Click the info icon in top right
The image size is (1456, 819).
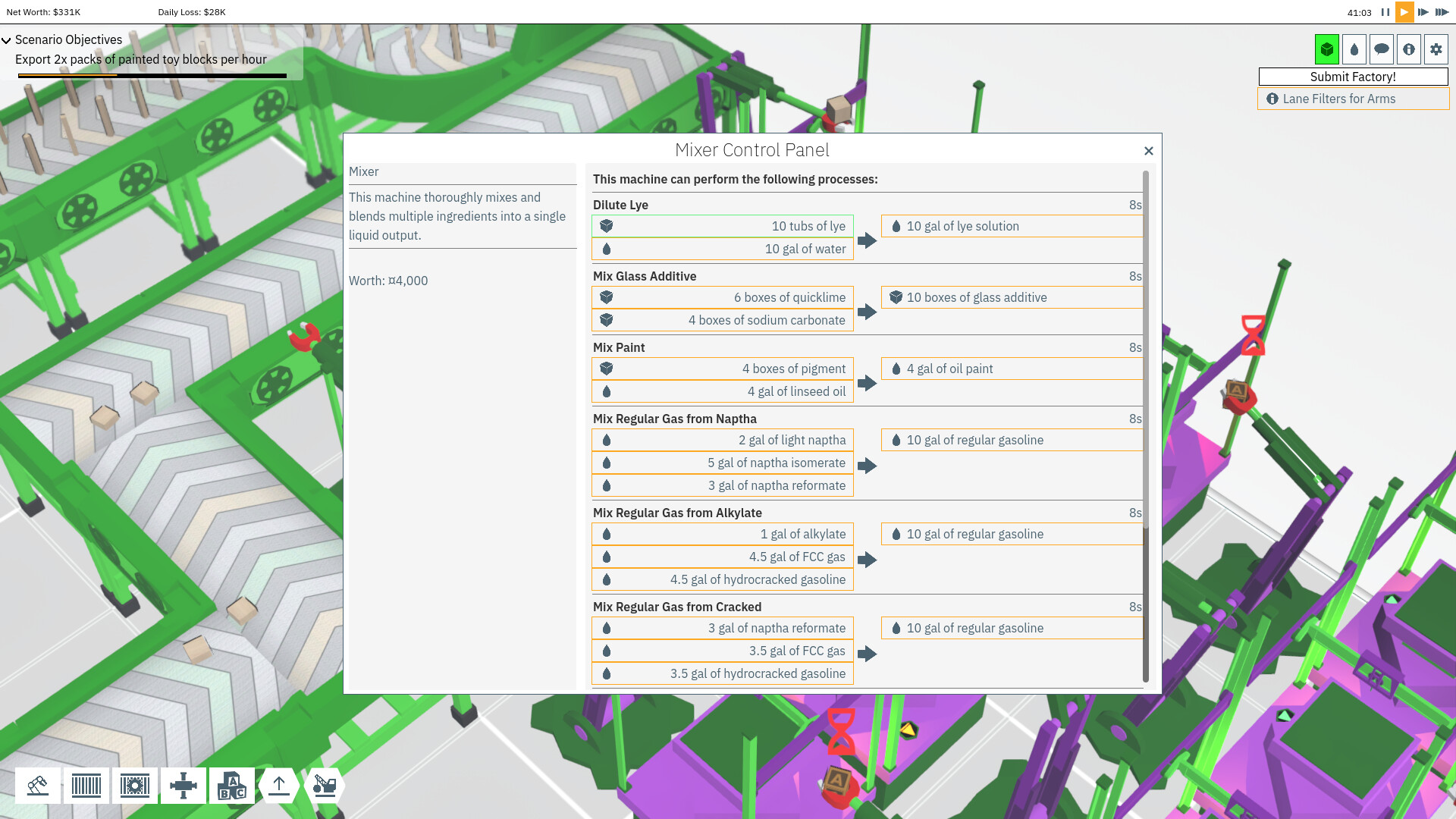pyautogui.click(x=1408, y=49)
